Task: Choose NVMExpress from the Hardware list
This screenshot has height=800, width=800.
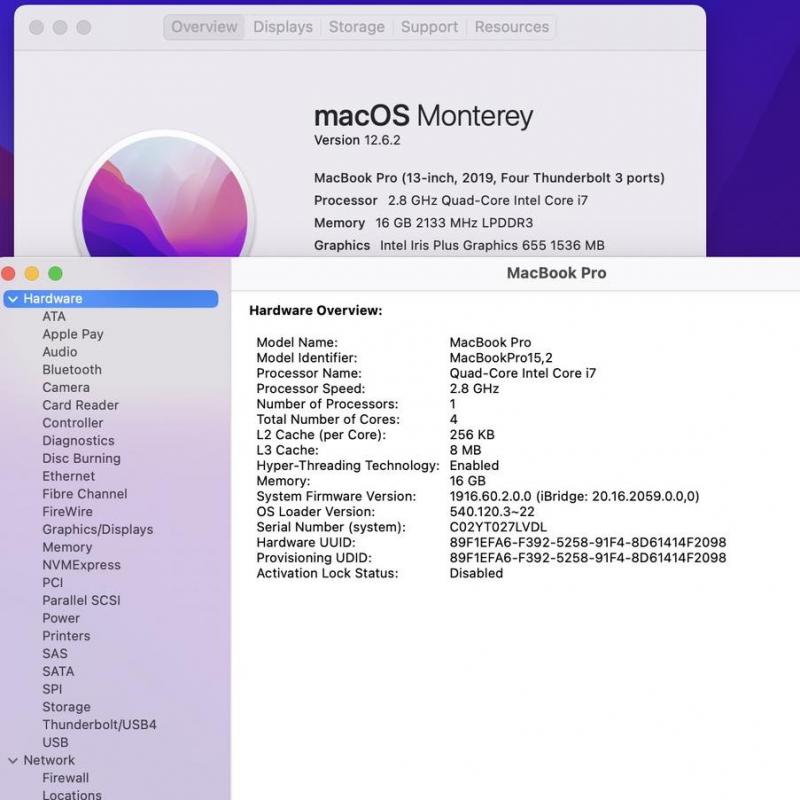Action: pyautogui.click(x=81, y=565)
